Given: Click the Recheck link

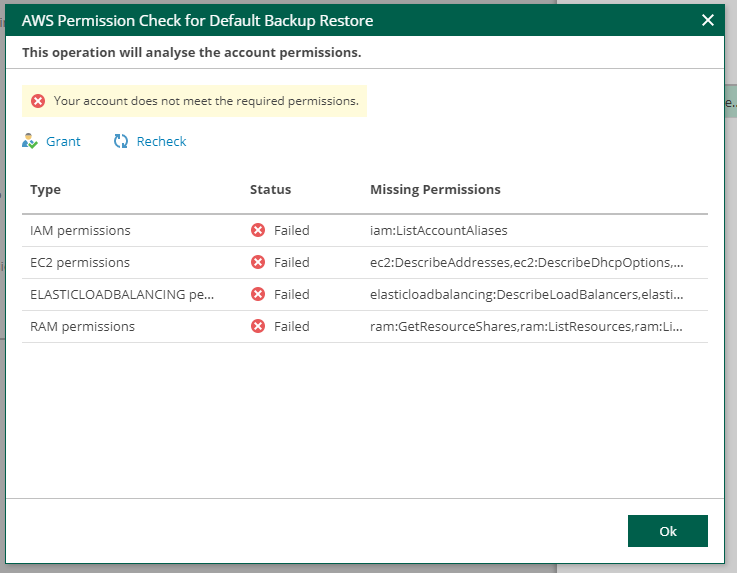Looking at the screenshot, I should 161,141.
